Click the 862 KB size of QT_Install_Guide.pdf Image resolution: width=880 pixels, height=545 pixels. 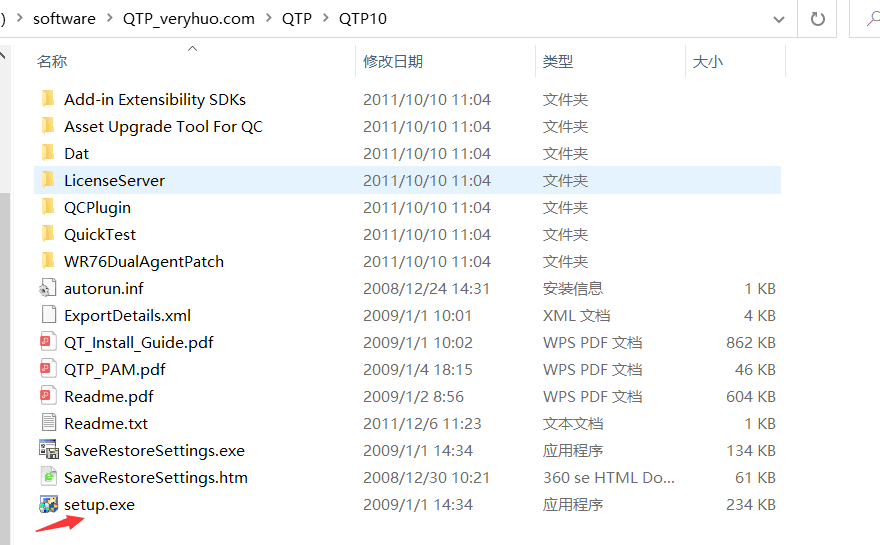(750, 342)
